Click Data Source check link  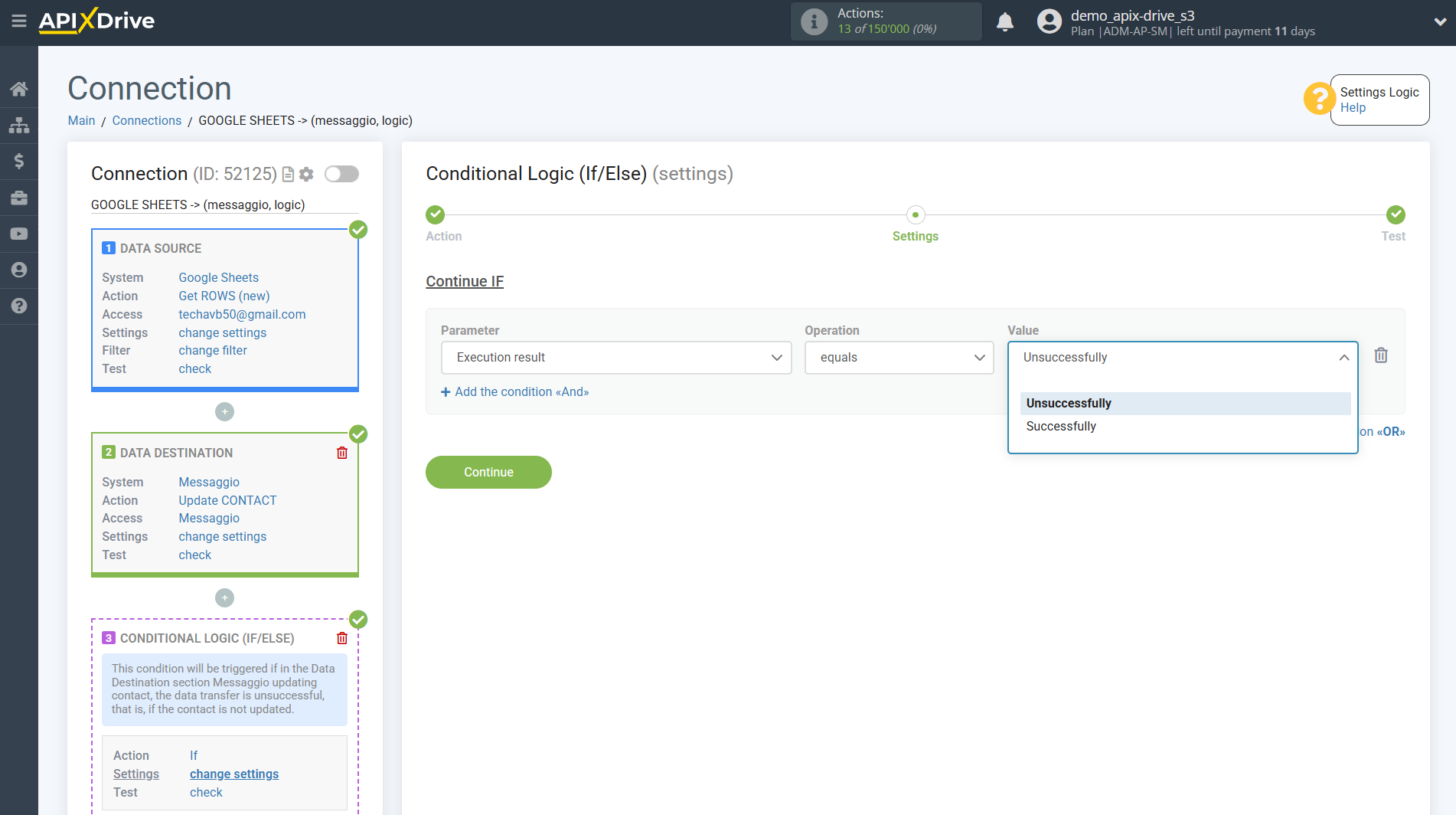tap(194, 368)
